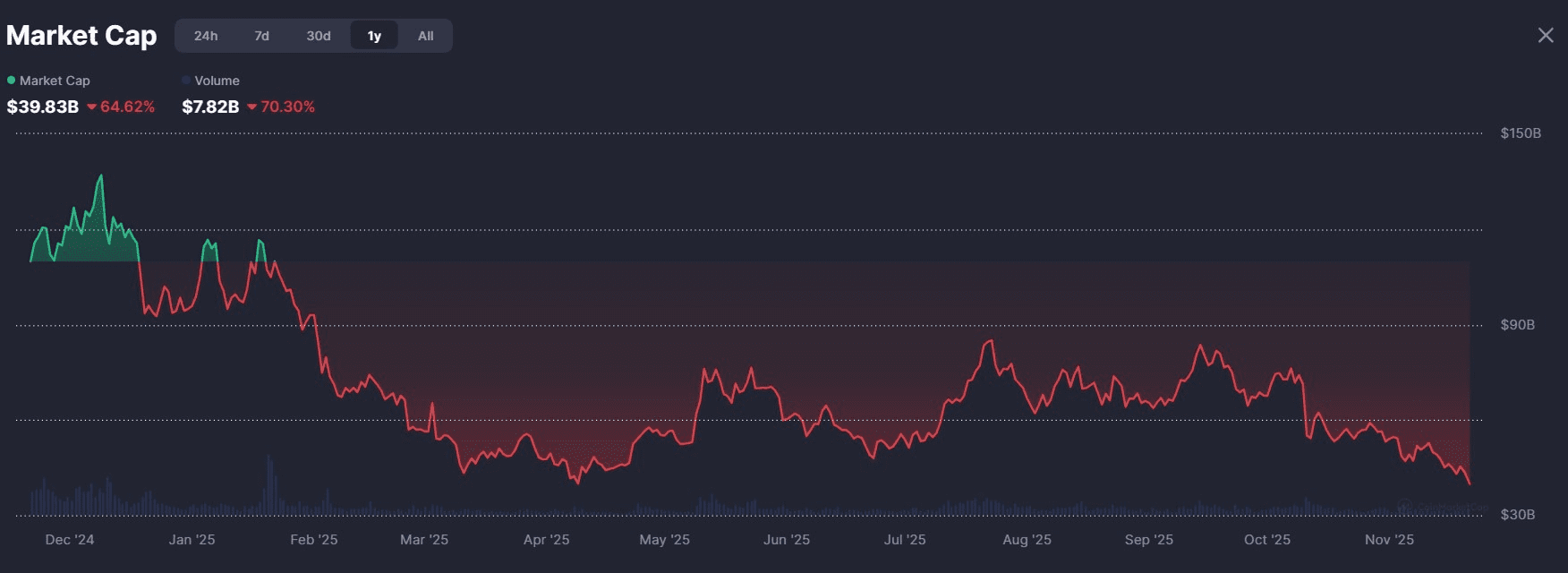Click the active 1y range tab
The width and height of the screenshot is (1568, 573).
coord(374,36)
